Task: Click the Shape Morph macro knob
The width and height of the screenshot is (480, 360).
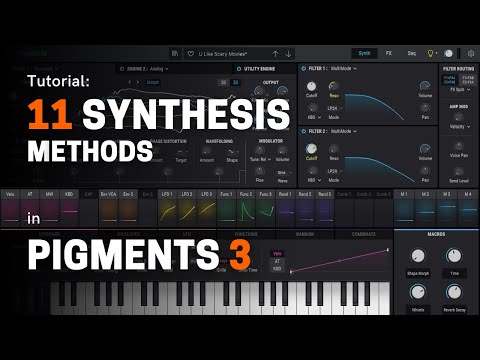Action: tap(418, 256)
